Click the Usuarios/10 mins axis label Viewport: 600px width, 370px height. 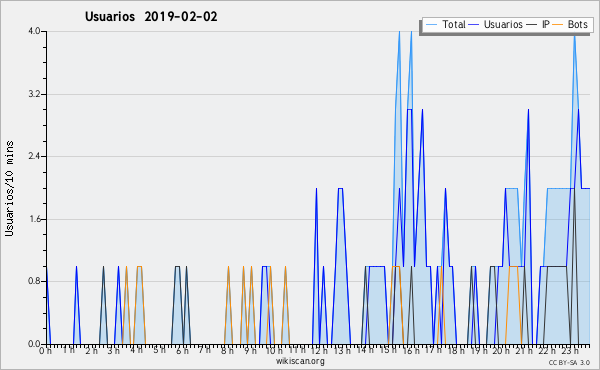click(x=9, y=188)
